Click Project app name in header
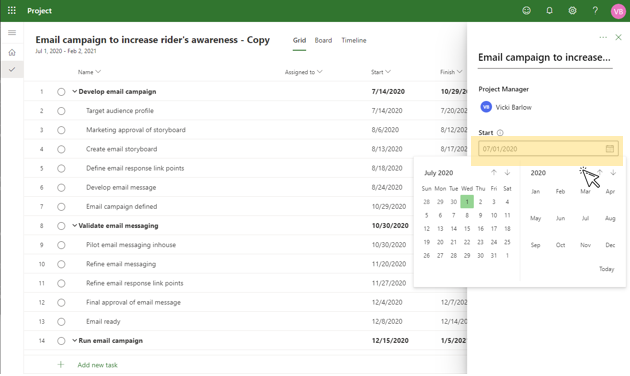The width and height of the screenshot is (630, 376). click(x=39, y=11)
